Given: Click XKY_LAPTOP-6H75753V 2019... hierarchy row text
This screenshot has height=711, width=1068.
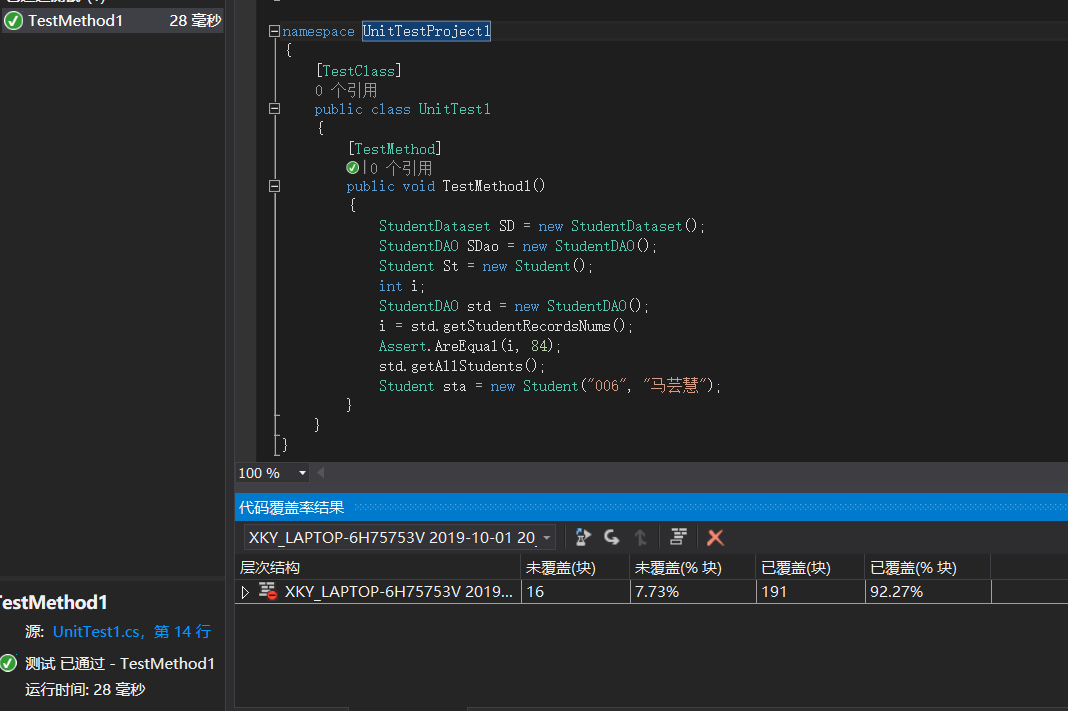Looking at the screenshot, I should click(x=398, y=592).
